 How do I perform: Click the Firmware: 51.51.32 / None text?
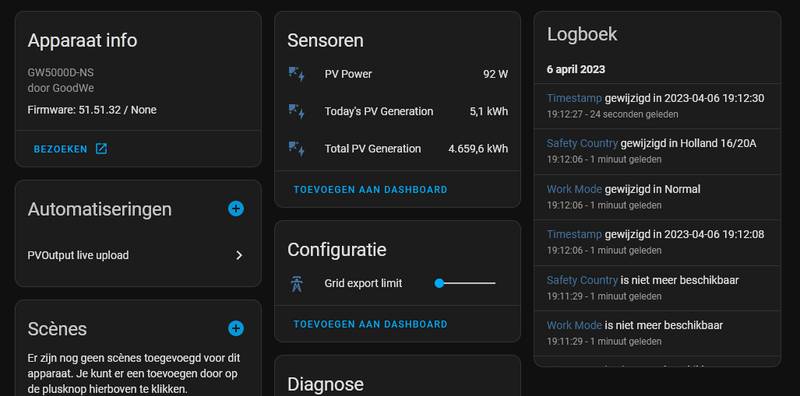click(x=92, y=110)
